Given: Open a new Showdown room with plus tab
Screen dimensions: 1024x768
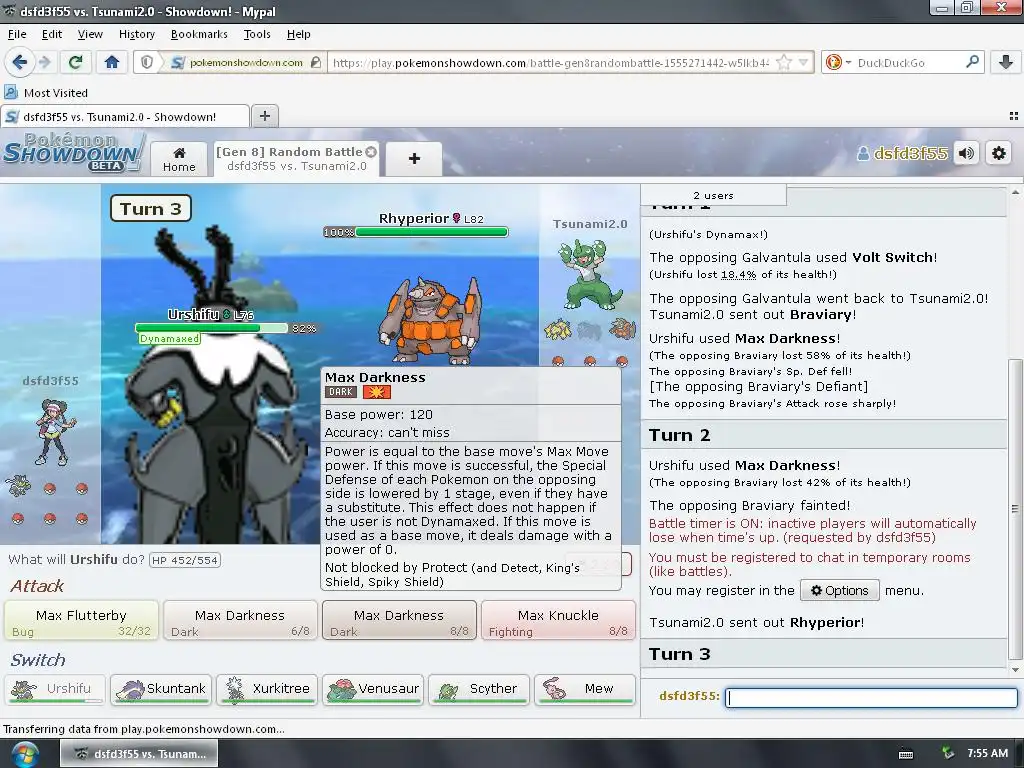Looking at the screenshot, I should pyautogui.click(x=414, y=159).
